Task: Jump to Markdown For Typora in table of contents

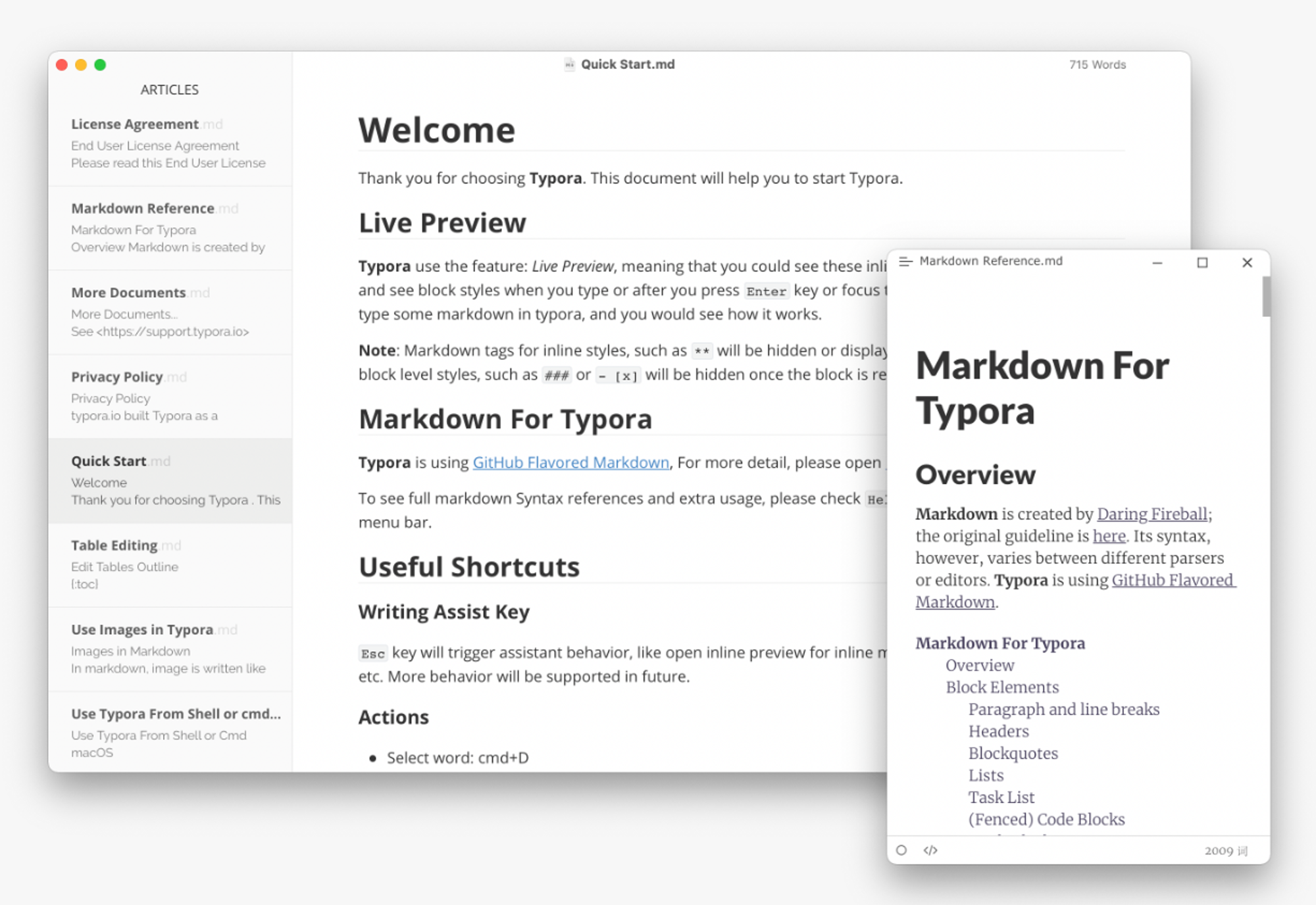Action: coord(1000,643)
